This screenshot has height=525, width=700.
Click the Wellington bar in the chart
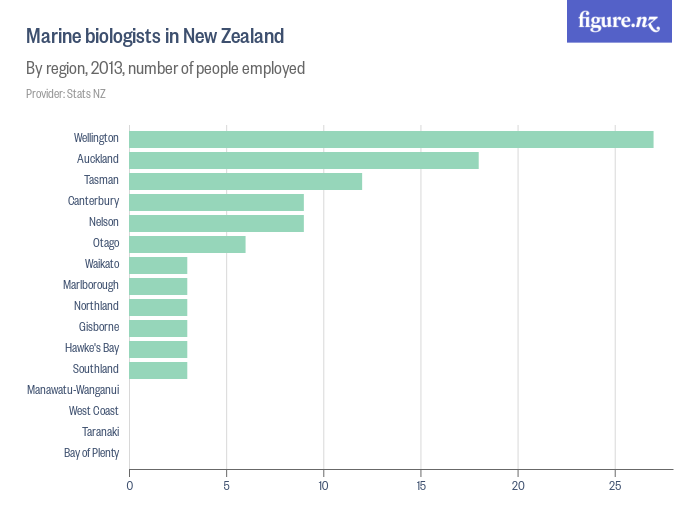tap(391, 139)
